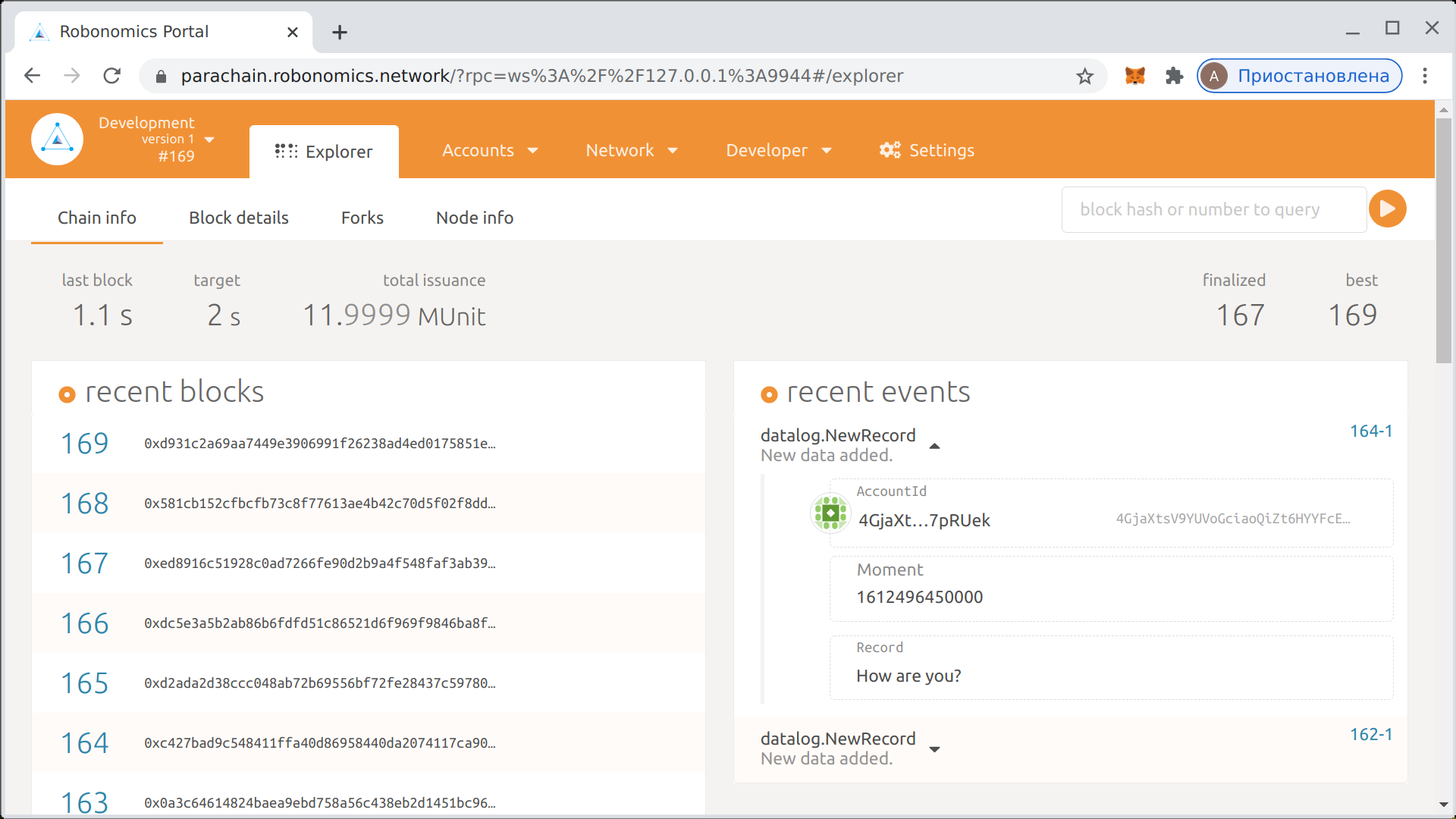This screenshot has width=1456, height=819.
Task: Open the Developer menu
Action: click(x=779, y=150)
